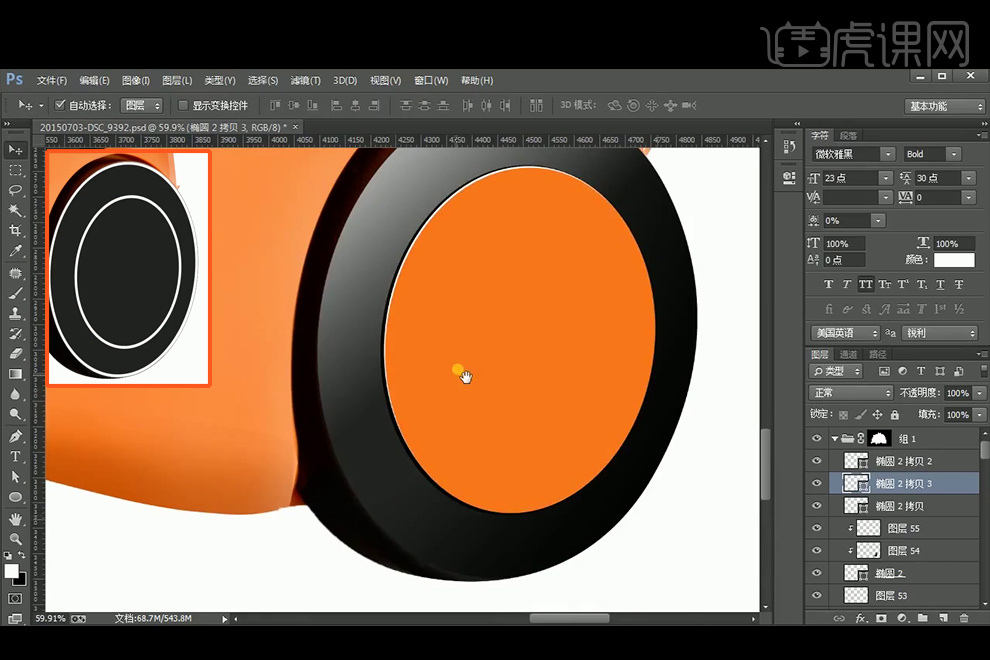Select the Zoom tool in toolbox

(x=15, y=539)
